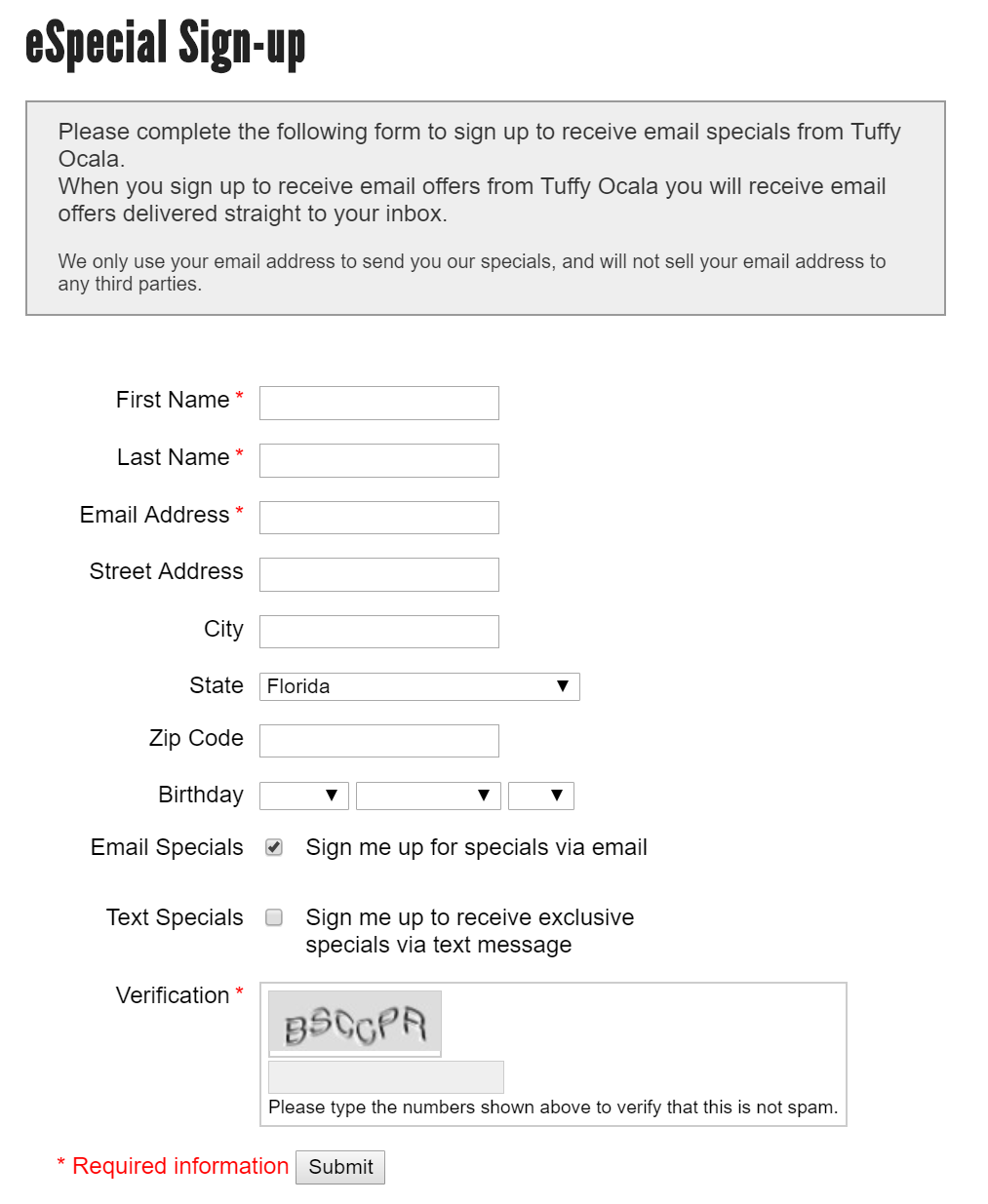
Task: Click the Last Name text box
Action: click(x=378, y=460)
